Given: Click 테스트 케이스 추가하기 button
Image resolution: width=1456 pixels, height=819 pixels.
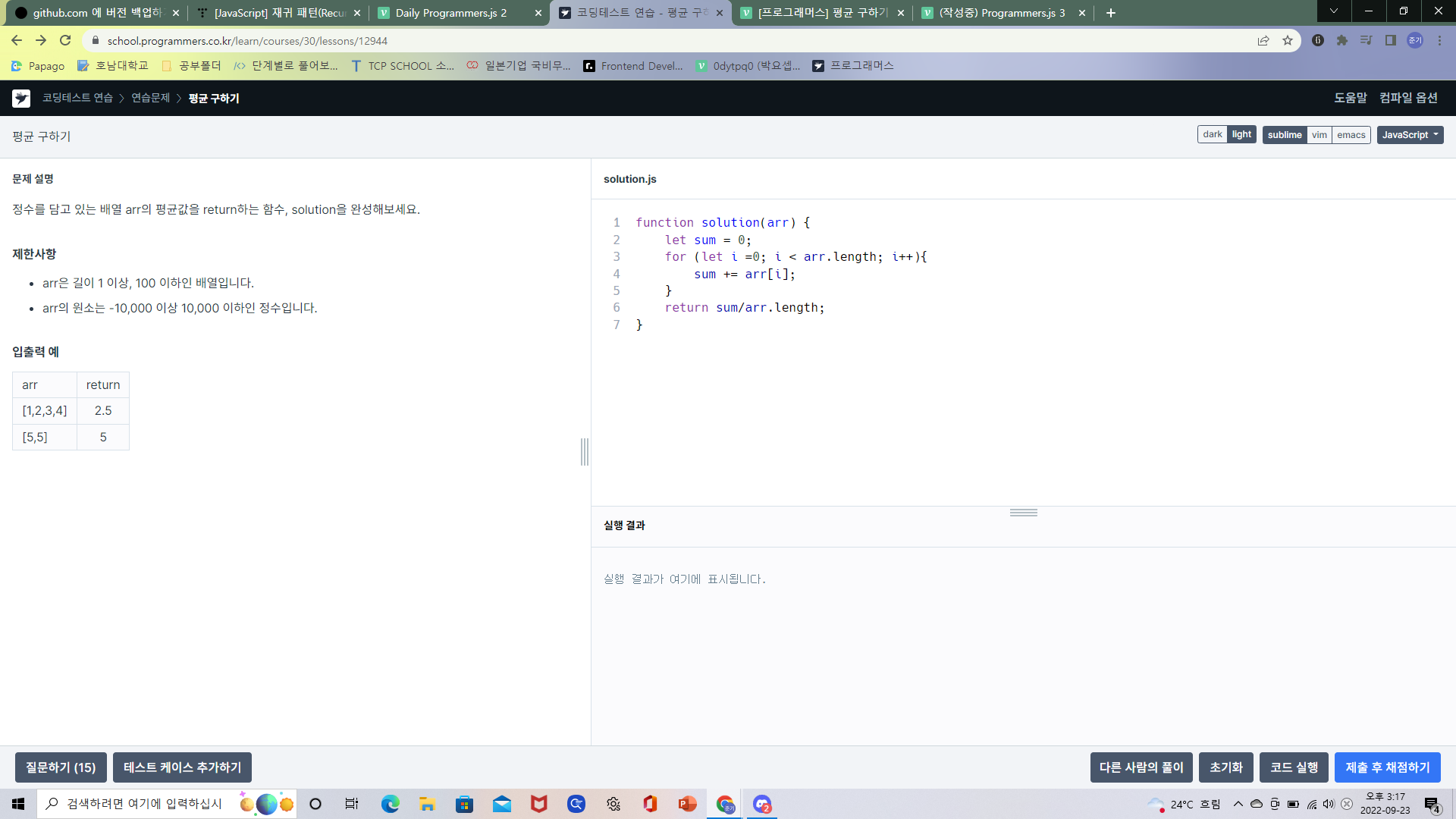Looking at the screenshot, I should tap(182, 767).
